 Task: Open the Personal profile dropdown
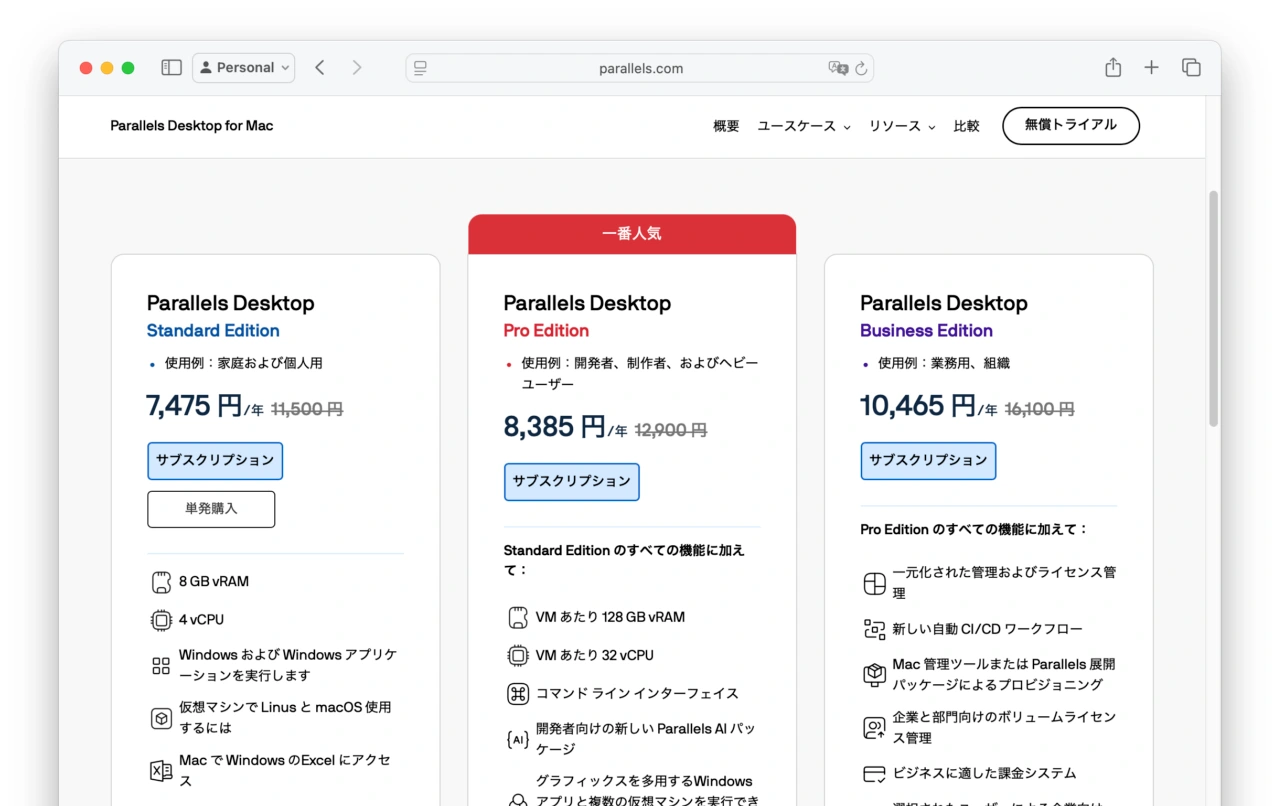pyautogui.click(x=244, y=68)
